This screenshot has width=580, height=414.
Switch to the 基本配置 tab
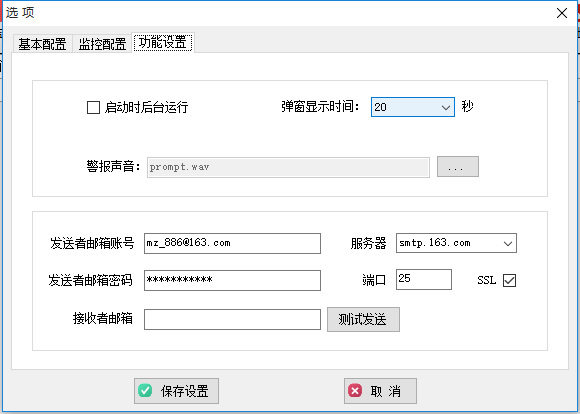click(42, 44)
